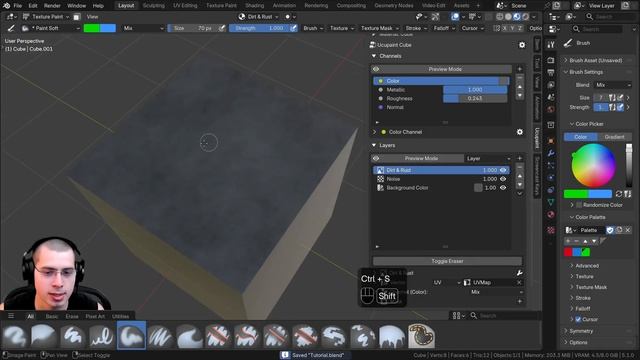Screen dimensions: 640x360
Task: Toggle size pressure in header
Action: pyautogui.click(x=222, y=28)
